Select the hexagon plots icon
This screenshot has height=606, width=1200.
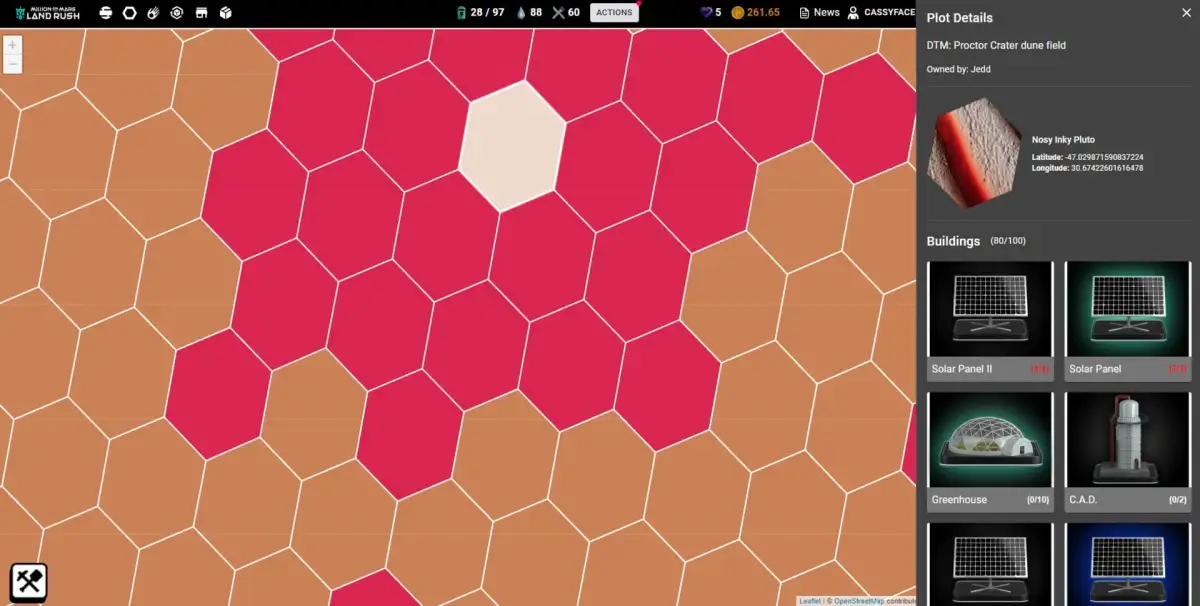pyautogui.click(x=129, y=12)
